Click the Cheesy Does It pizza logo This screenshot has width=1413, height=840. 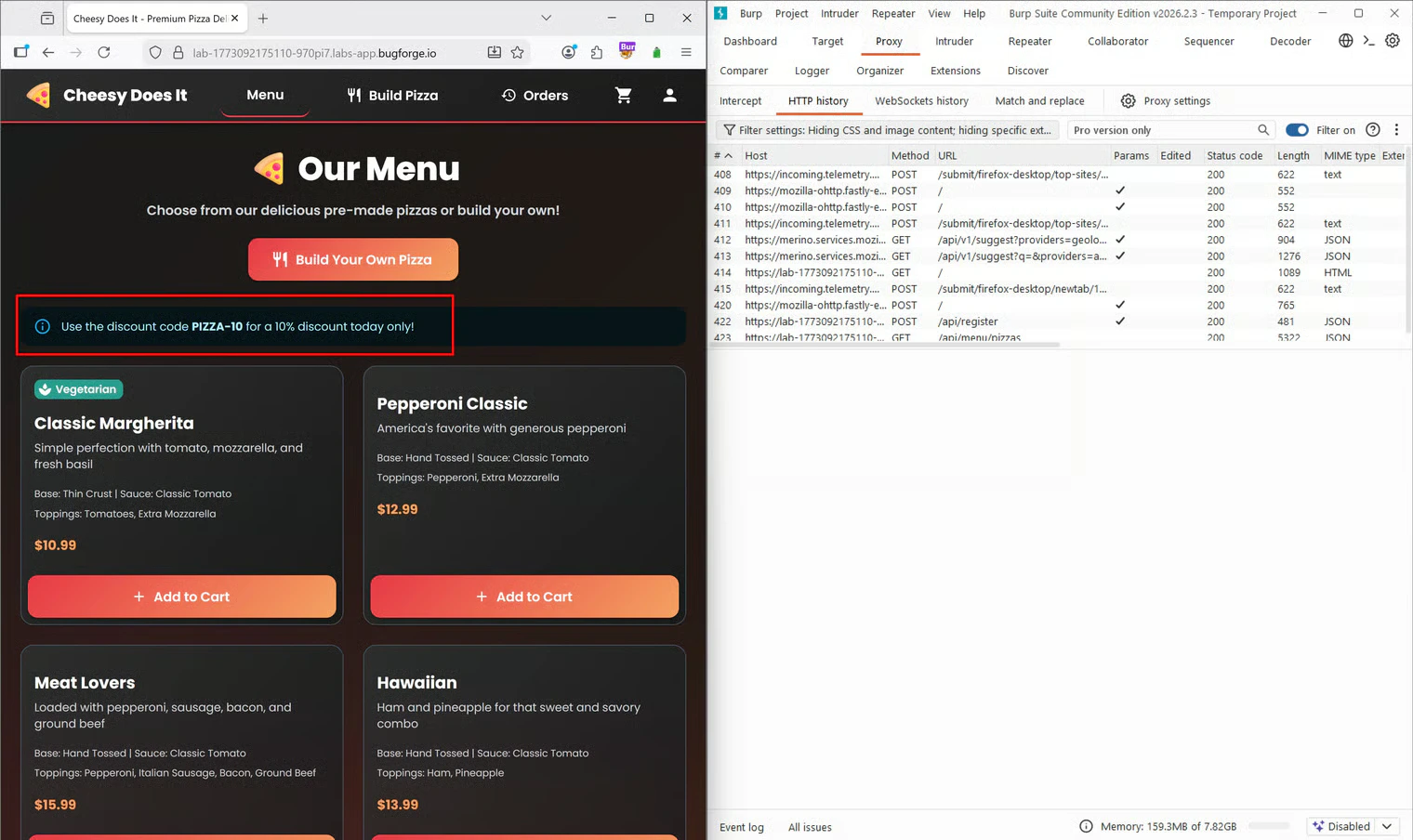[38, 95]
